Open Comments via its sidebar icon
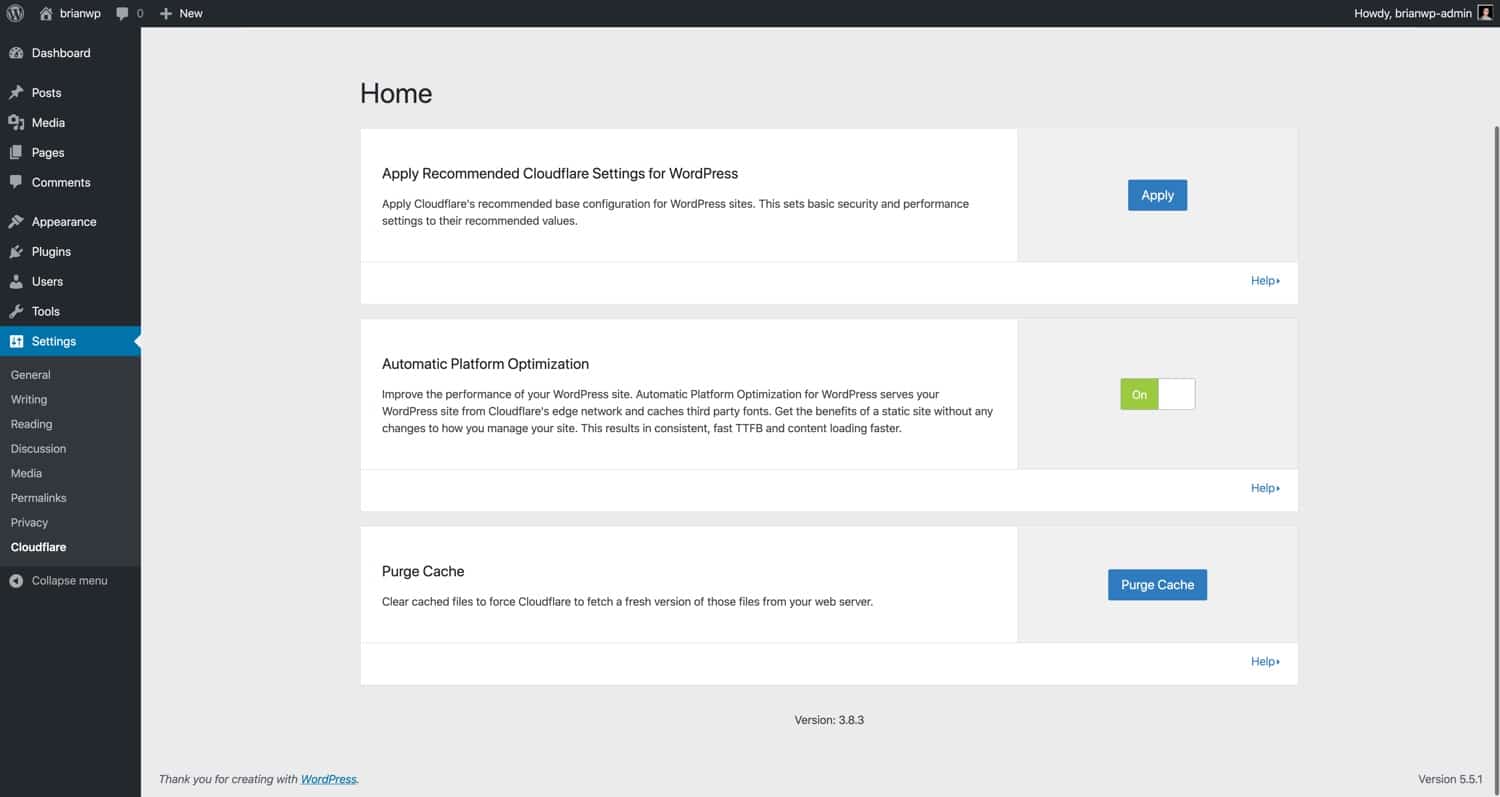The height and width of the screenshot is (797, 1500). point(17,182)
